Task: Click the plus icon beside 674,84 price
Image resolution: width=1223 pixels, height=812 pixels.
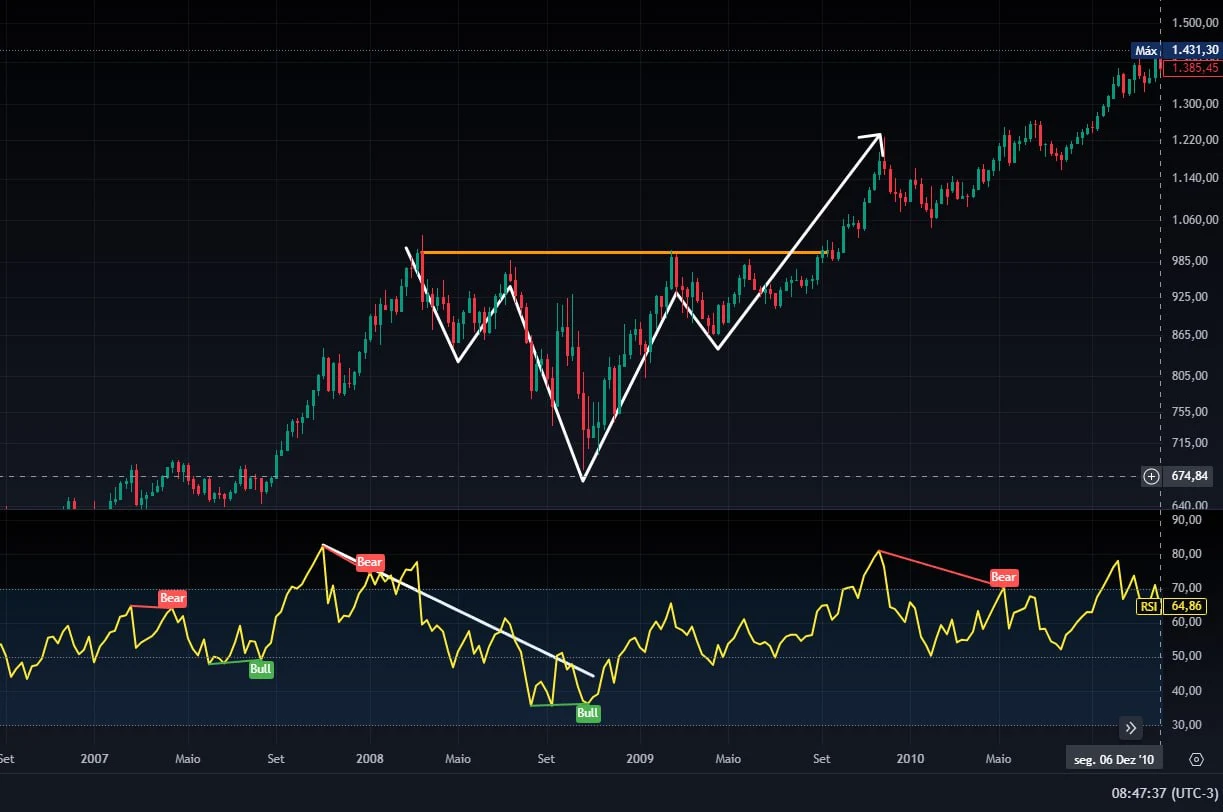Action: pyautogui.click(x=1151, y=476)
